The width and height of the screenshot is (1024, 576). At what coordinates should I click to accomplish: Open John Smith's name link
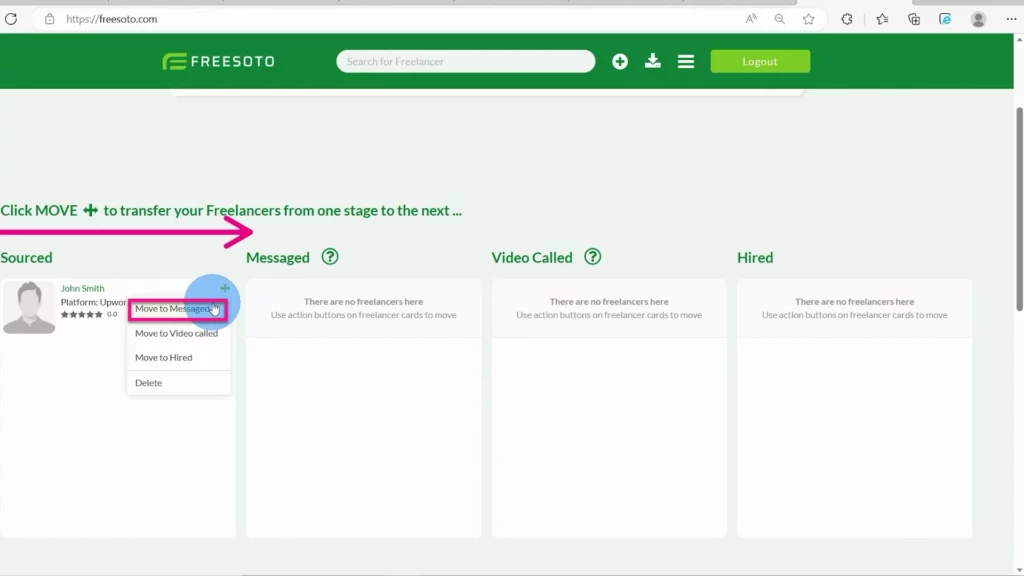pos(82,288)
